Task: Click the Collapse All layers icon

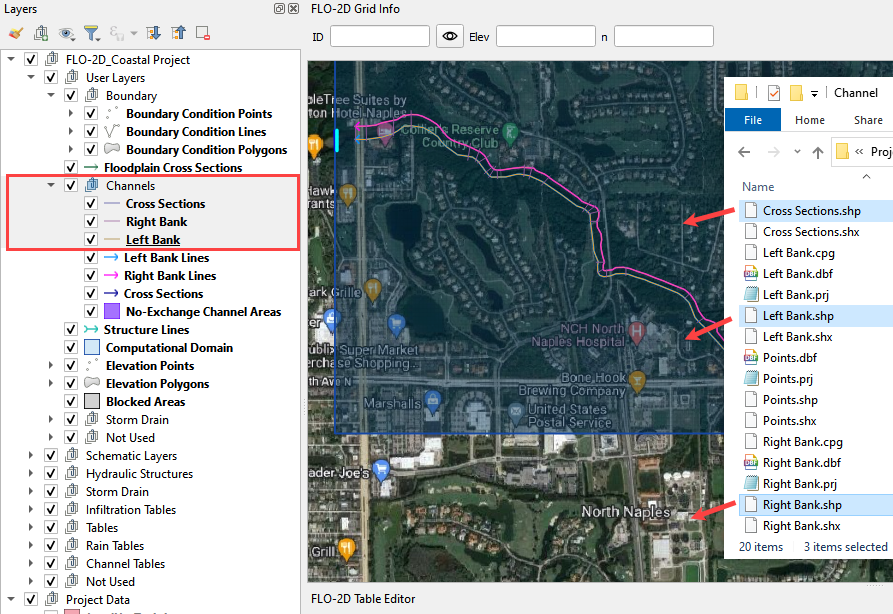Action: [178, 33]
